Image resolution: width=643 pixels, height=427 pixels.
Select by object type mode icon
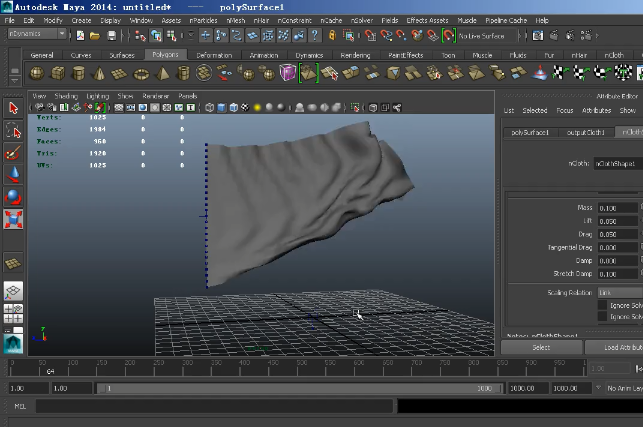point(156,36)
